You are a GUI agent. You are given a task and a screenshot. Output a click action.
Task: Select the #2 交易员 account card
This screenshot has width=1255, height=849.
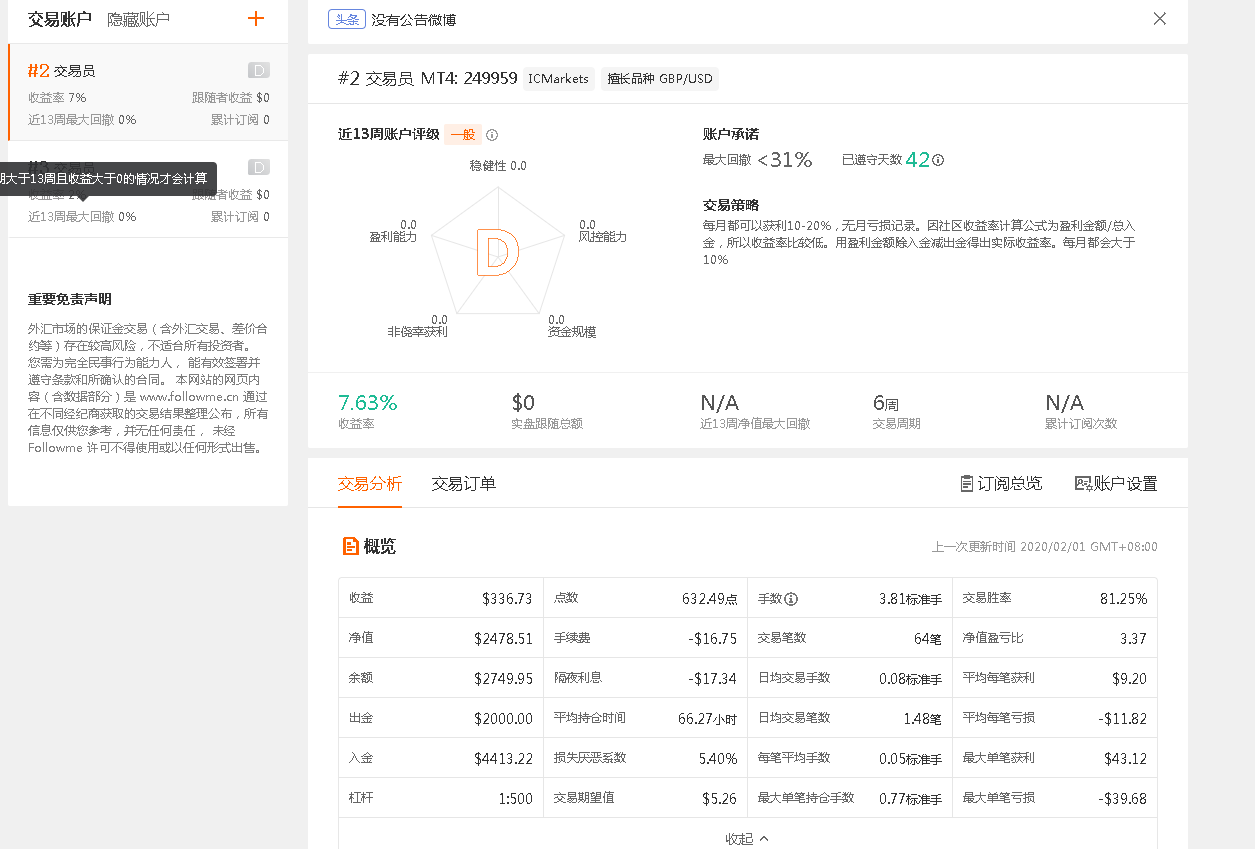click(148, 93)
